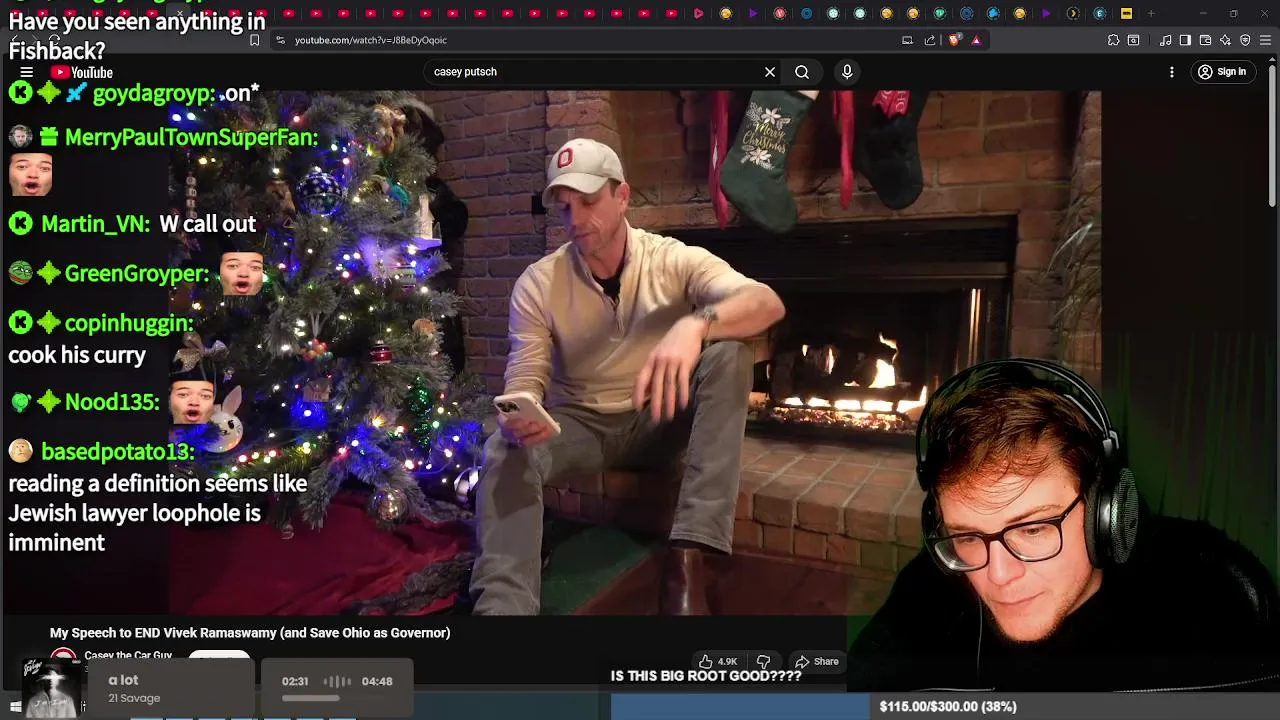This screenshot has width=1280, height=720.
Task: Toggle the browser sidebar panel icon
Action: 1185,40
